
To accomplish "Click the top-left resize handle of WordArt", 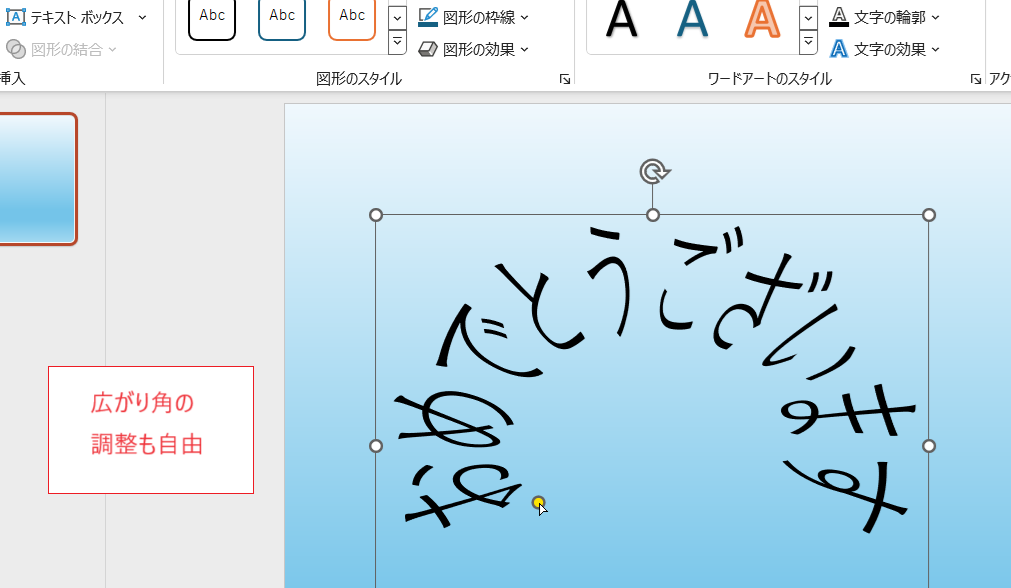I will (x=376, y=215).
